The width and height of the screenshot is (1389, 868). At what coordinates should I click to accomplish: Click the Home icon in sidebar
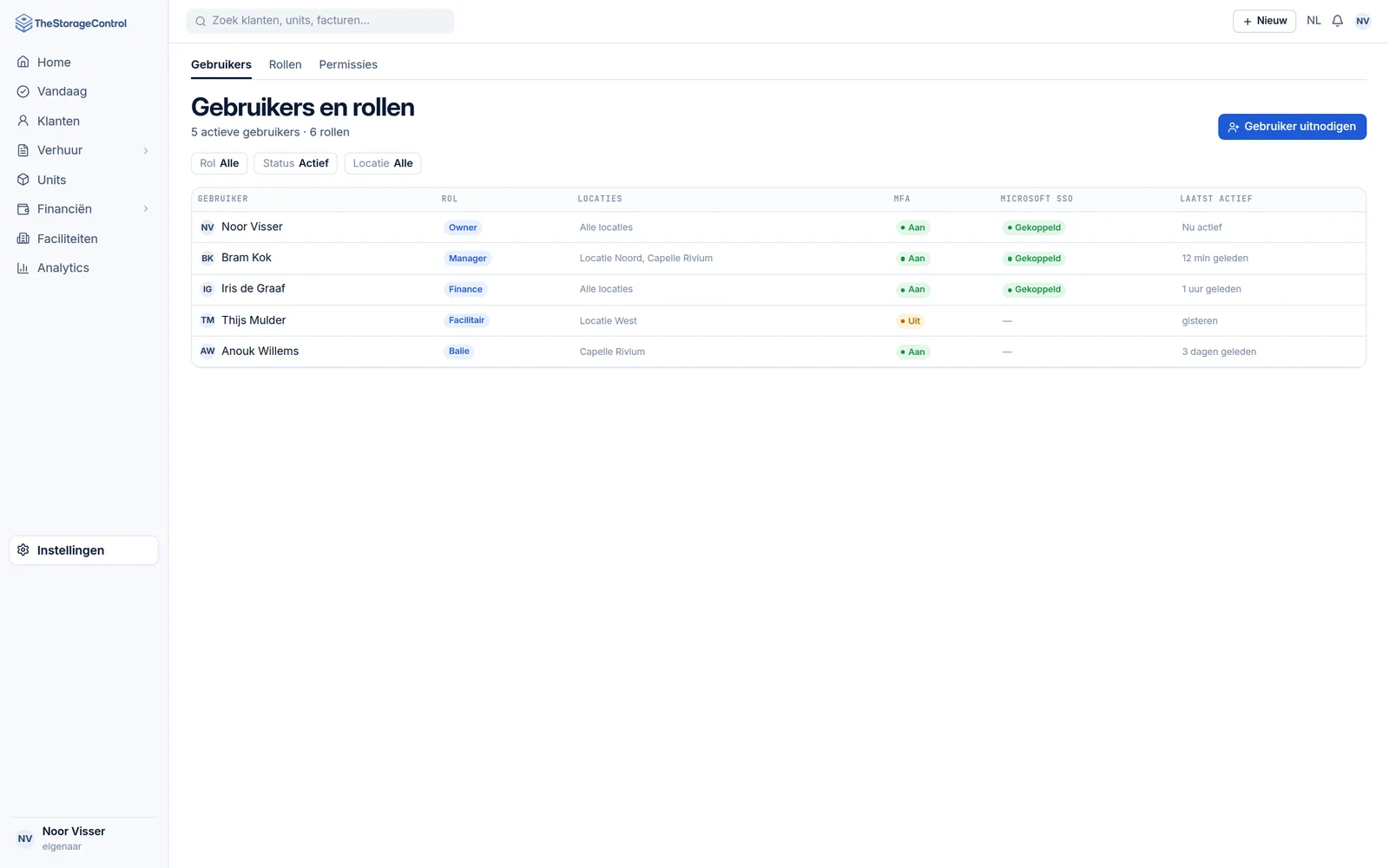23,62
